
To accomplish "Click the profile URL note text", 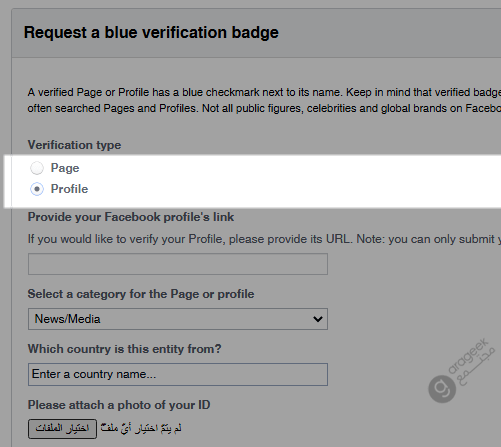I will click(x=264, y=239).
